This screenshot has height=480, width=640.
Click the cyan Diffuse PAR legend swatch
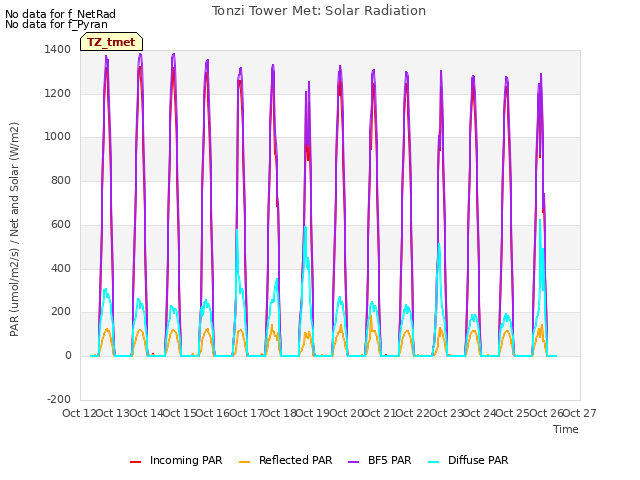pyautogui.click(x=434, y=462)
